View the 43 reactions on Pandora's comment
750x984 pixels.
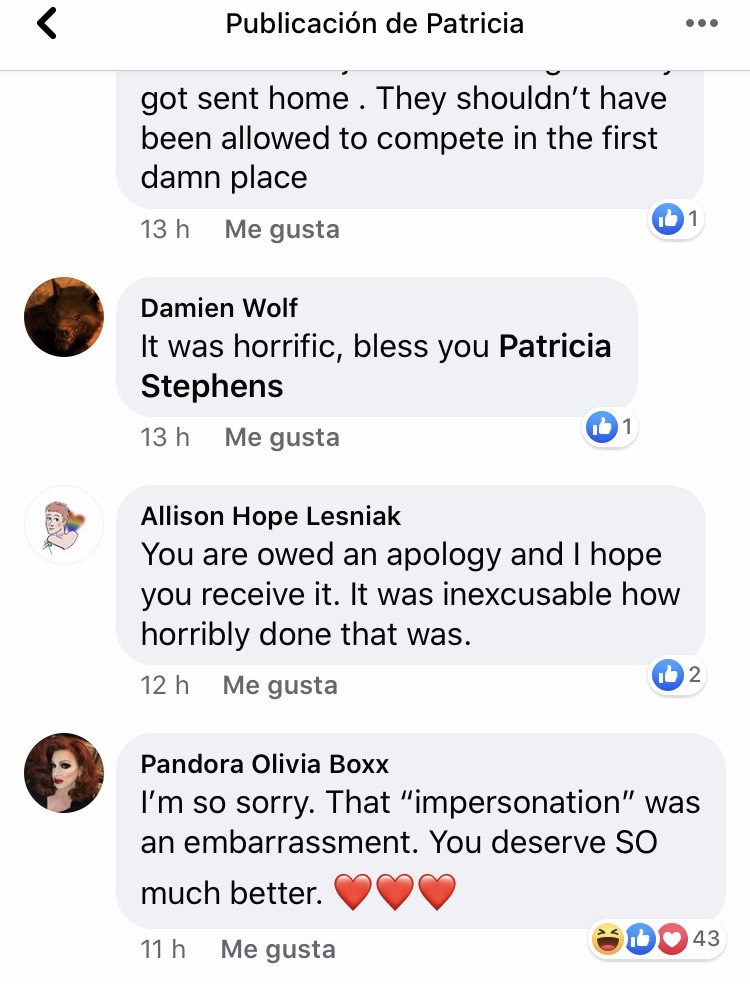pyautogui.click(x=656, y=939)
